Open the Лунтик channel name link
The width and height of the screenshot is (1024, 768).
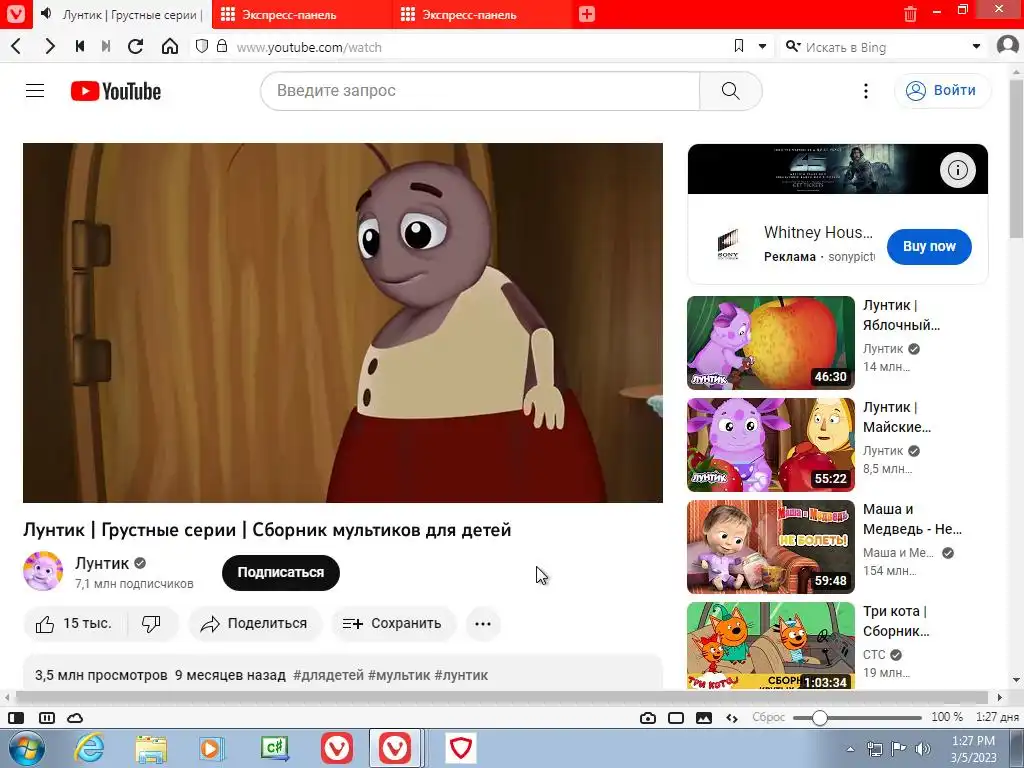pos(102,563)
